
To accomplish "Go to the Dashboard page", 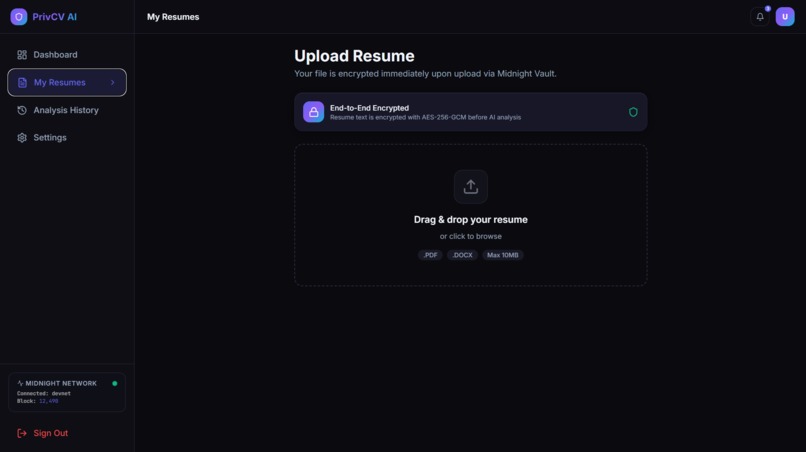I will (67, 55).
